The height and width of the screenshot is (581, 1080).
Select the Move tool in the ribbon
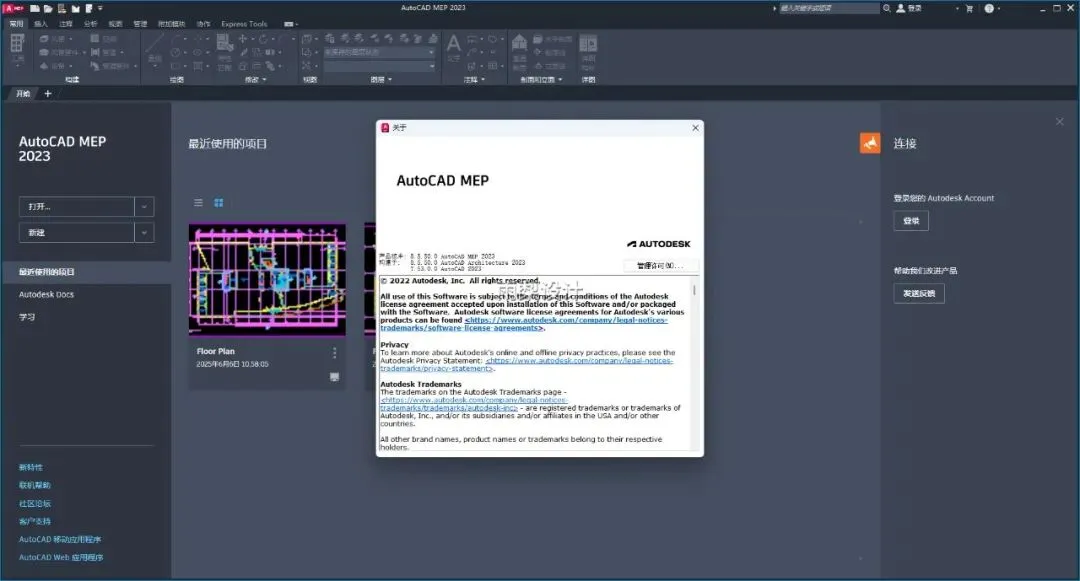(242, 39)
